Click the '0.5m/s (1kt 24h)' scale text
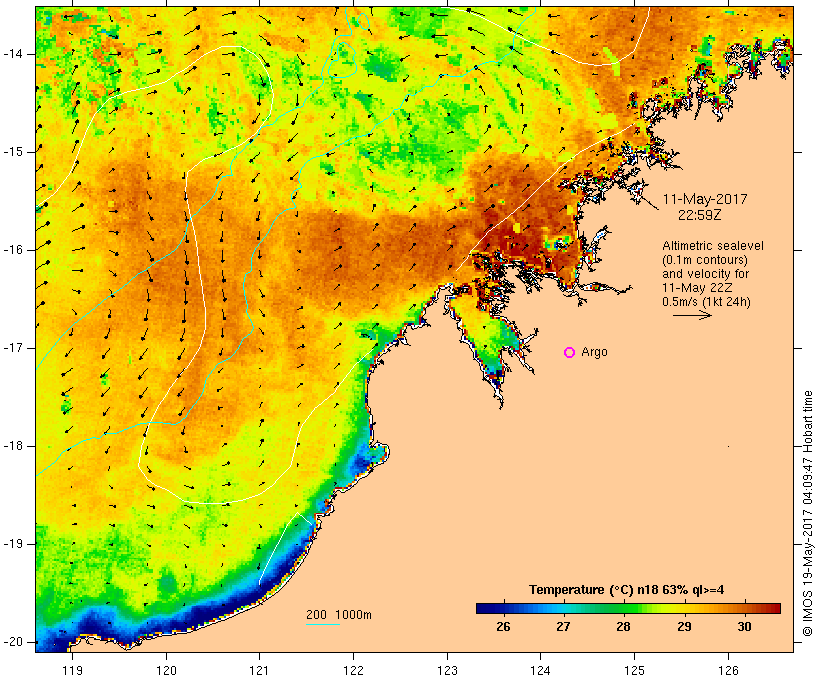This screenshot has height=680, width=820. click(x=706, y=302)
